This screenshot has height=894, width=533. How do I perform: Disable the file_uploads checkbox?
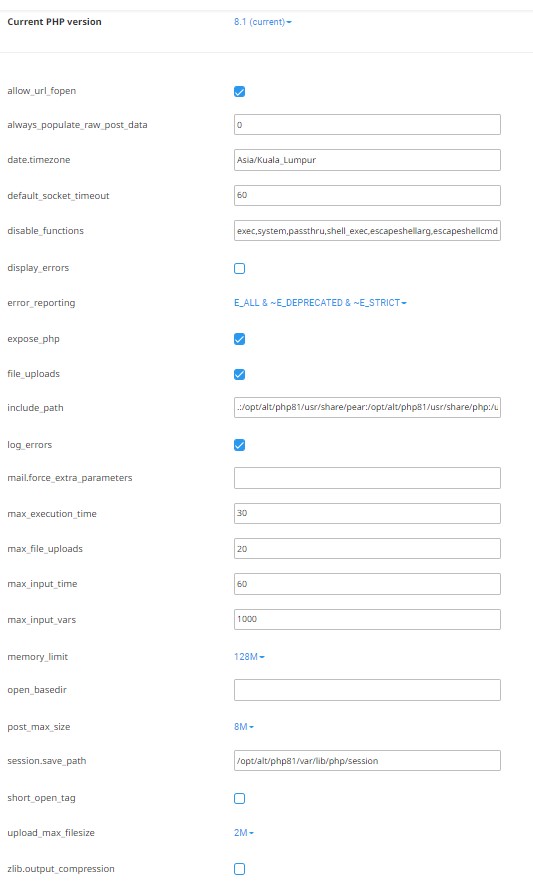click(x=239, y=375)
